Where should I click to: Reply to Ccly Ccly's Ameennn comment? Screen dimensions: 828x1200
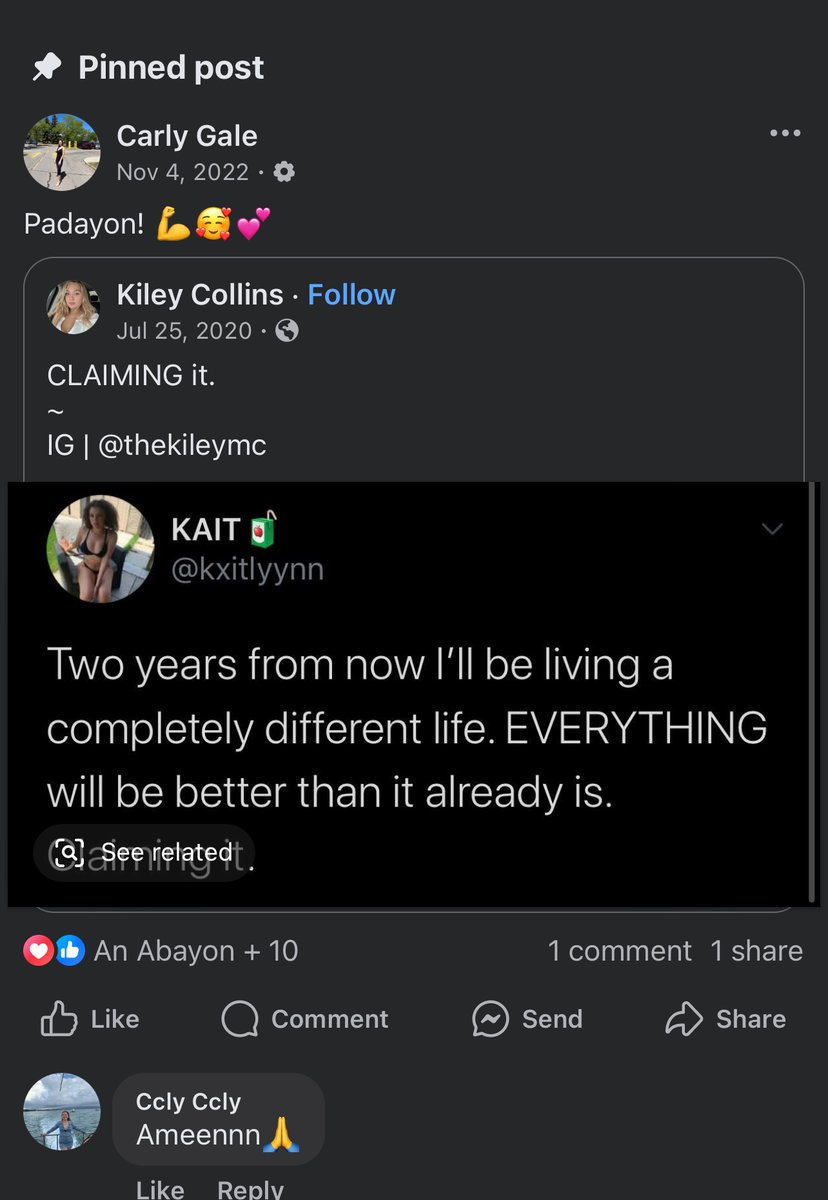click(x=250, y=1189)
